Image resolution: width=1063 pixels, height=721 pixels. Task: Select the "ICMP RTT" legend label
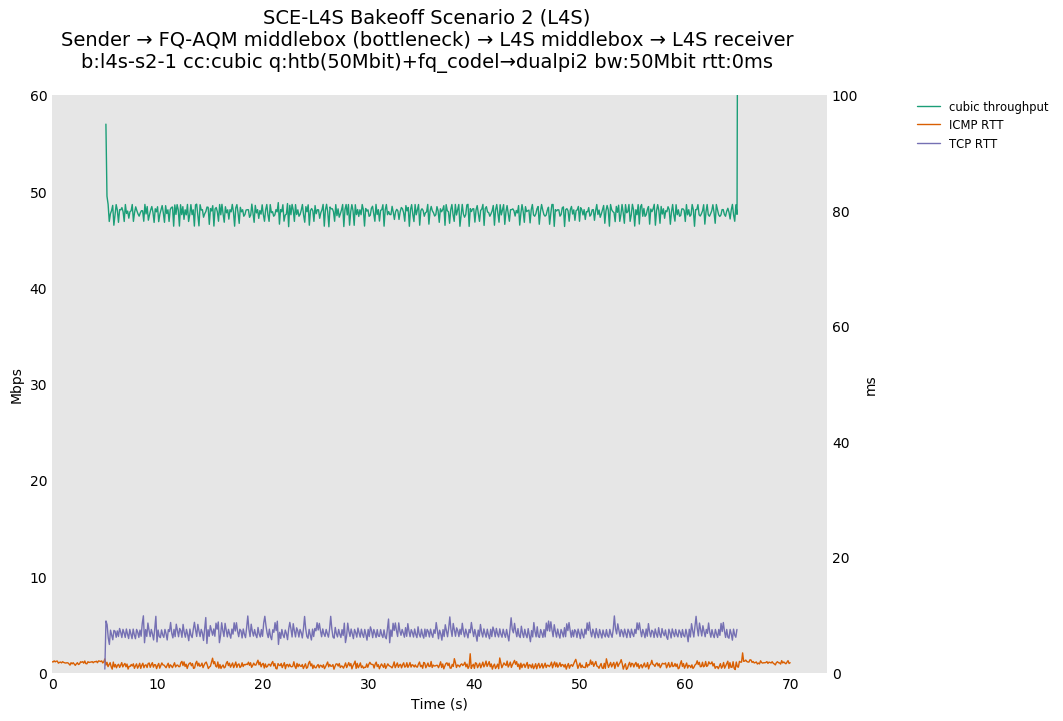[x=975, y=125]
